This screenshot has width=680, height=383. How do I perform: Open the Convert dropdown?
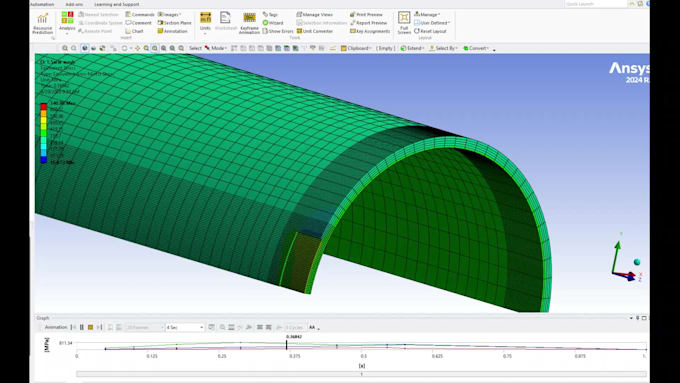(476, 48)
